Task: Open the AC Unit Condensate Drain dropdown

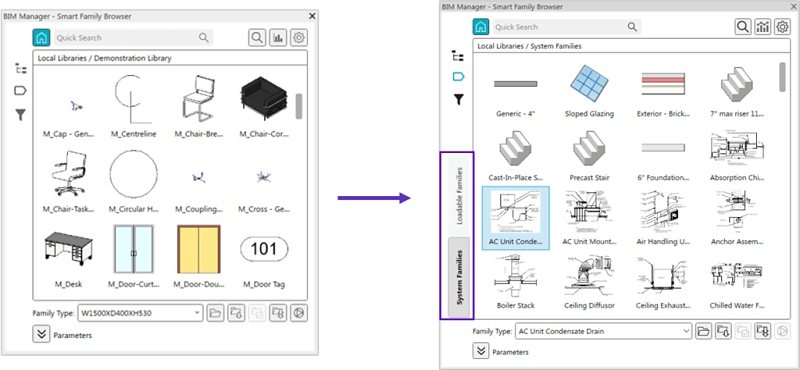Action: tap(604, 331)
